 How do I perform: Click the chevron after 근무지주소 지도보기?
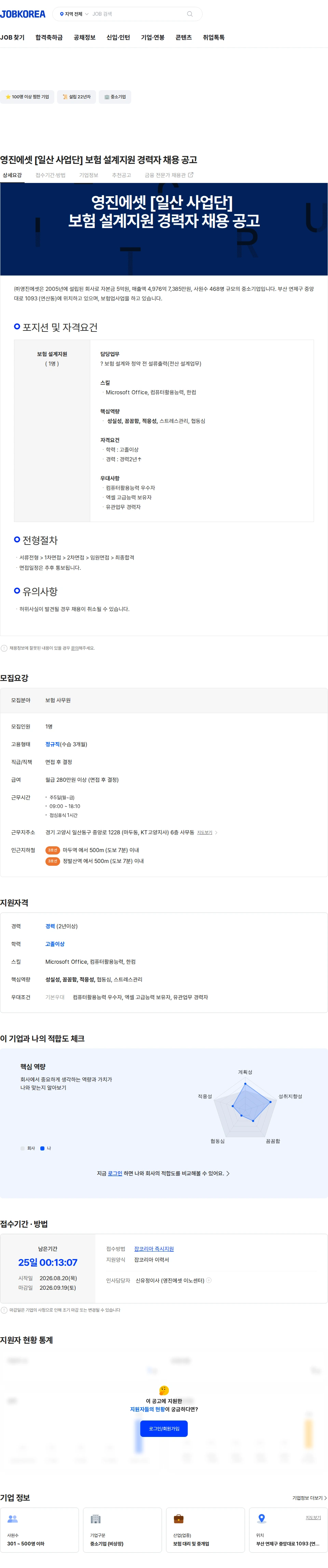pyautogui.click(x=216, y=832)
